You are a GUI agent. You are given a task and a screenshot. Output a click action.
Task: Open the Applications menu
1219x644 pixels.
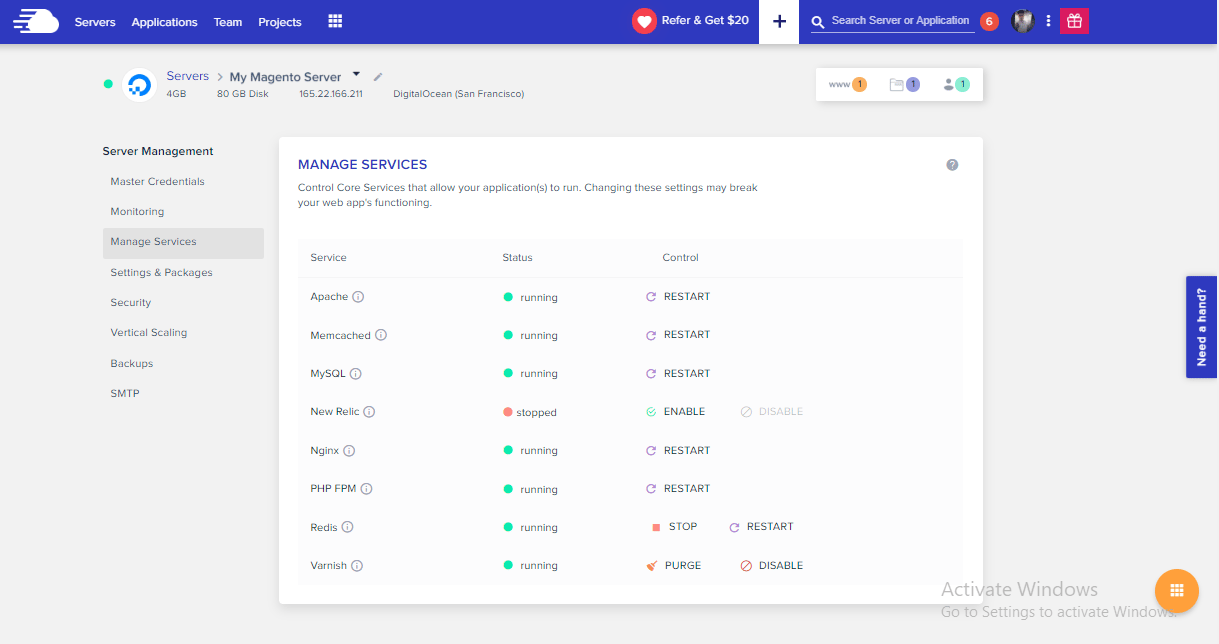coord(164,21)
